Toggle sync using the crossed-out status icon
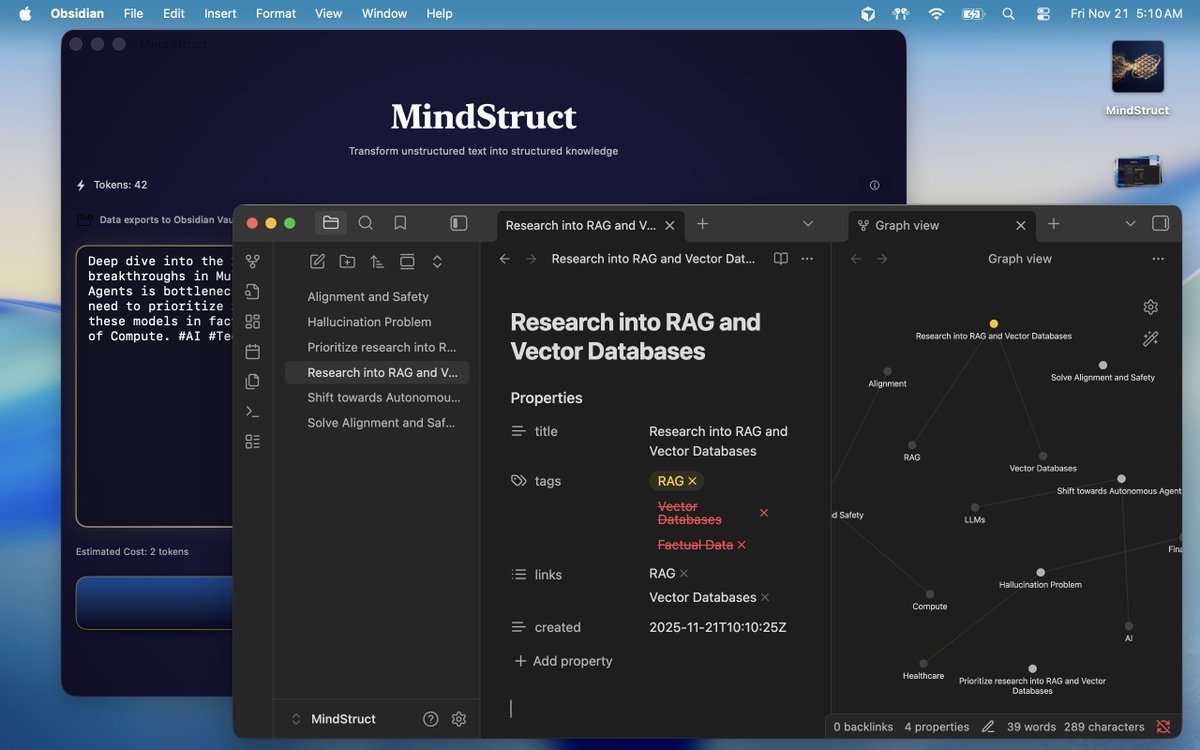 1163,727
